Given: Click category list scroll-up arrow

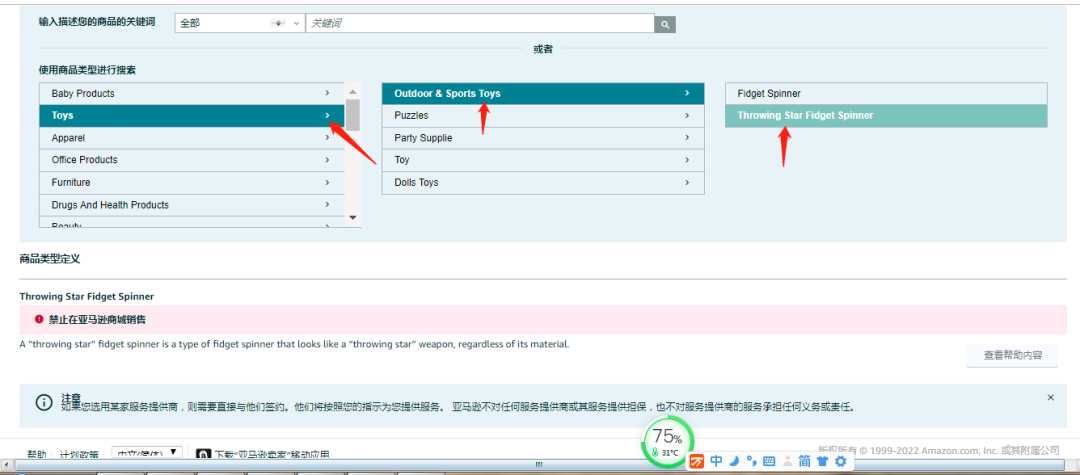Looking at the screenshot, I should pos(353,92).
